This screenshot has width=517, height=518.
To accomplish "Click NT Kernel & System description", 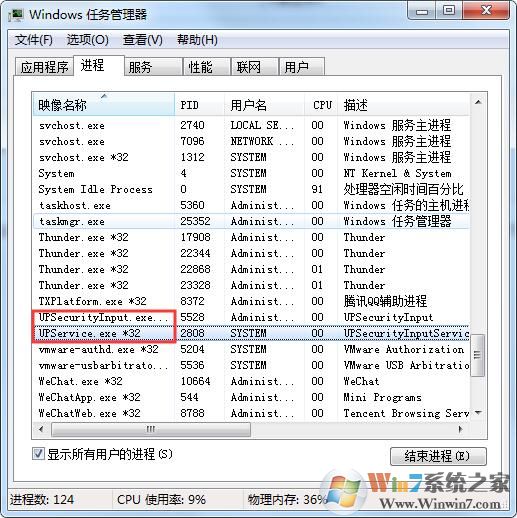I will 397,173.
